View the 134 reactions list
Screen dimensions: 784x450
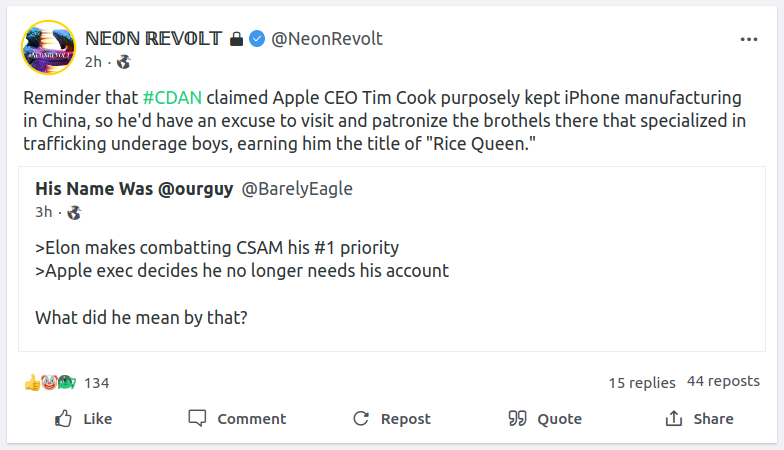[96, 382]
